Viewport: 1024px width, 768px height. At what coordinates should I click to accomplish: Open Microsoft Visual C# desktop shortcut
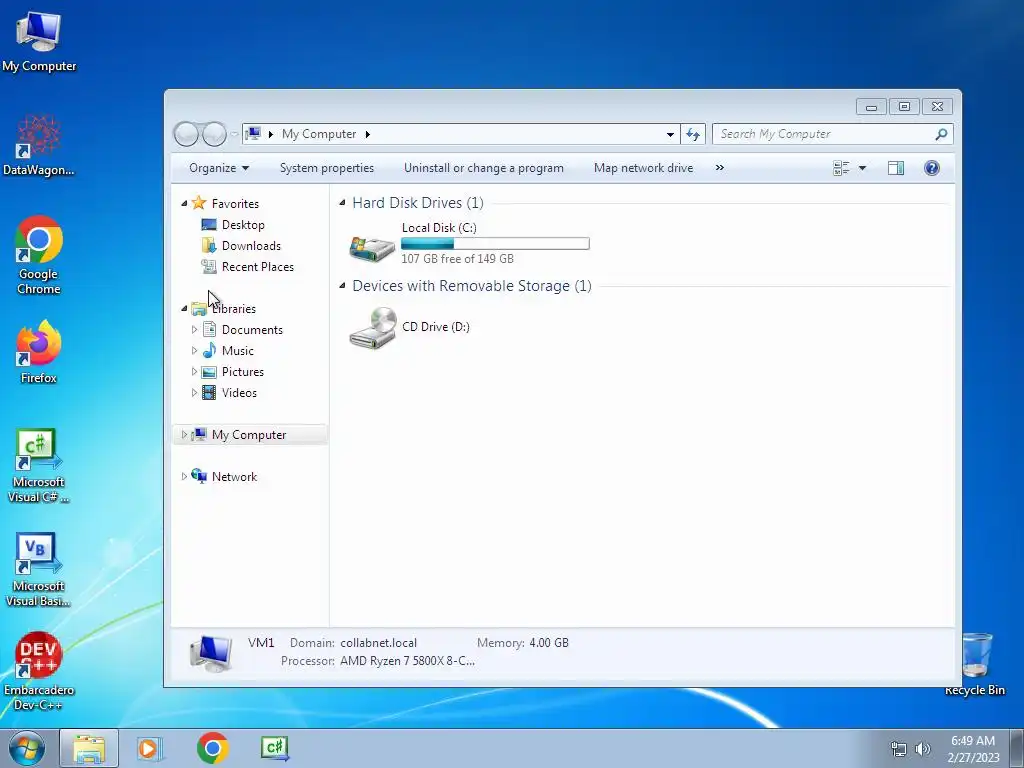pos(39,465)
